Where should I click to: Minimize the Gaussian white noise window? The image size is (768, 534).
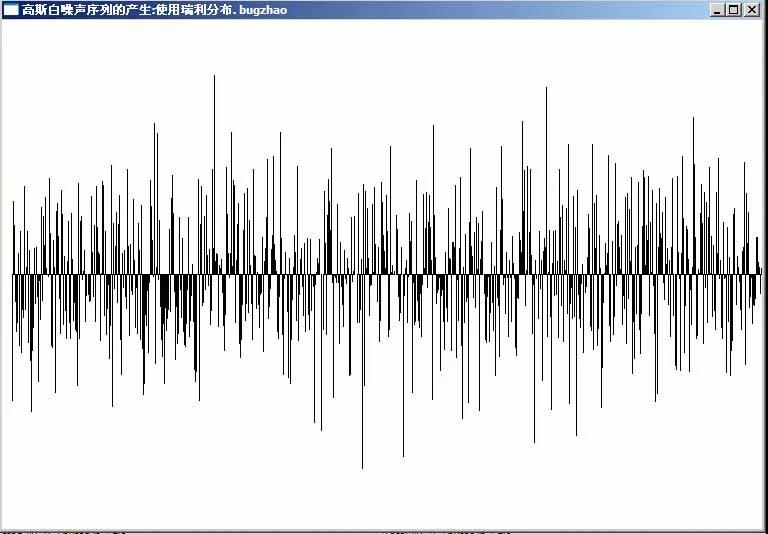(x=717, y=9)
